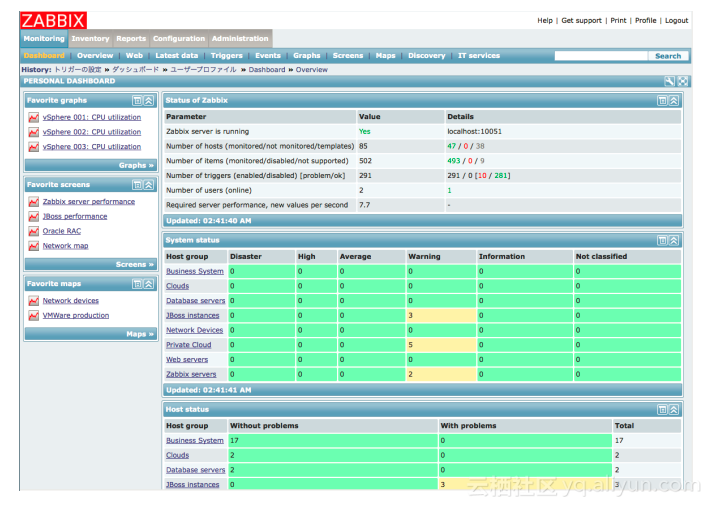Open Web servers host group link
Image resolution: width=712 pixels, height=508 pixels.
click(x=187, y=360)
